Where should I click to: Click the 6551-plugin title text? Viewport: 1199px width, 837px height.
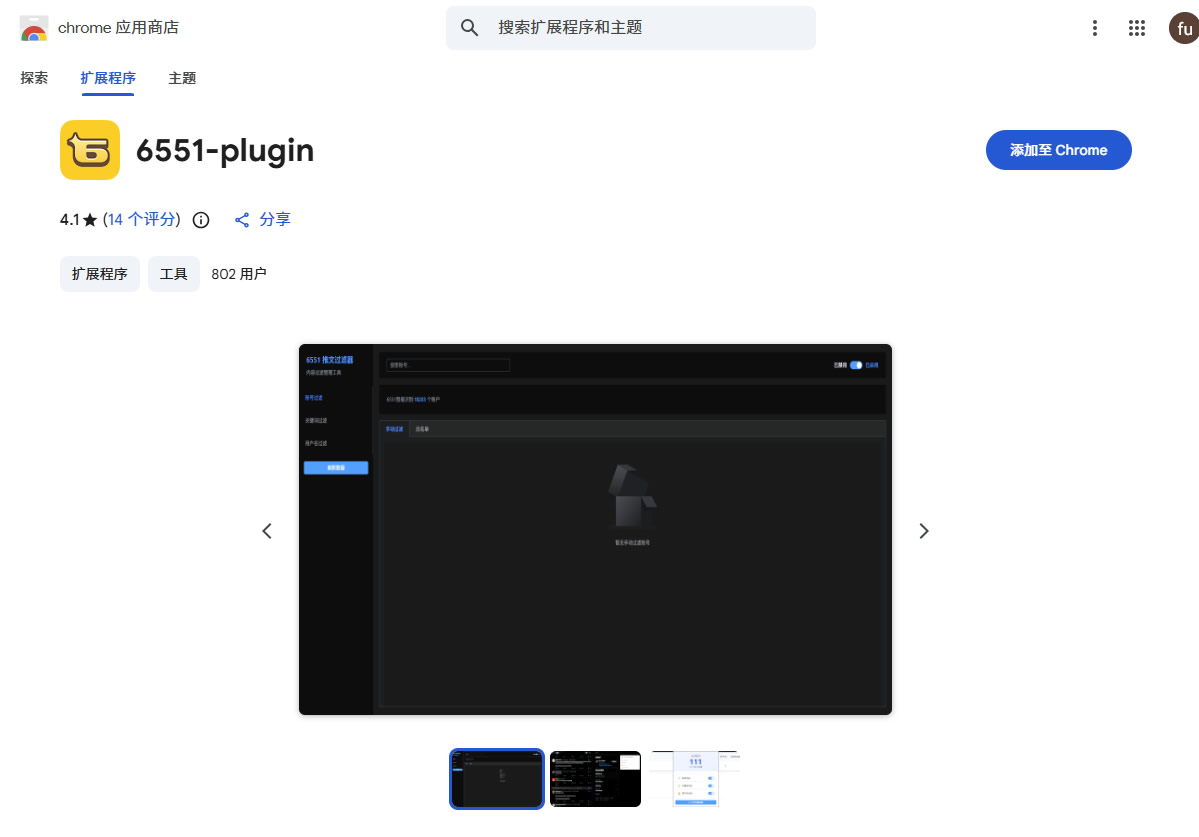[225, 151]
